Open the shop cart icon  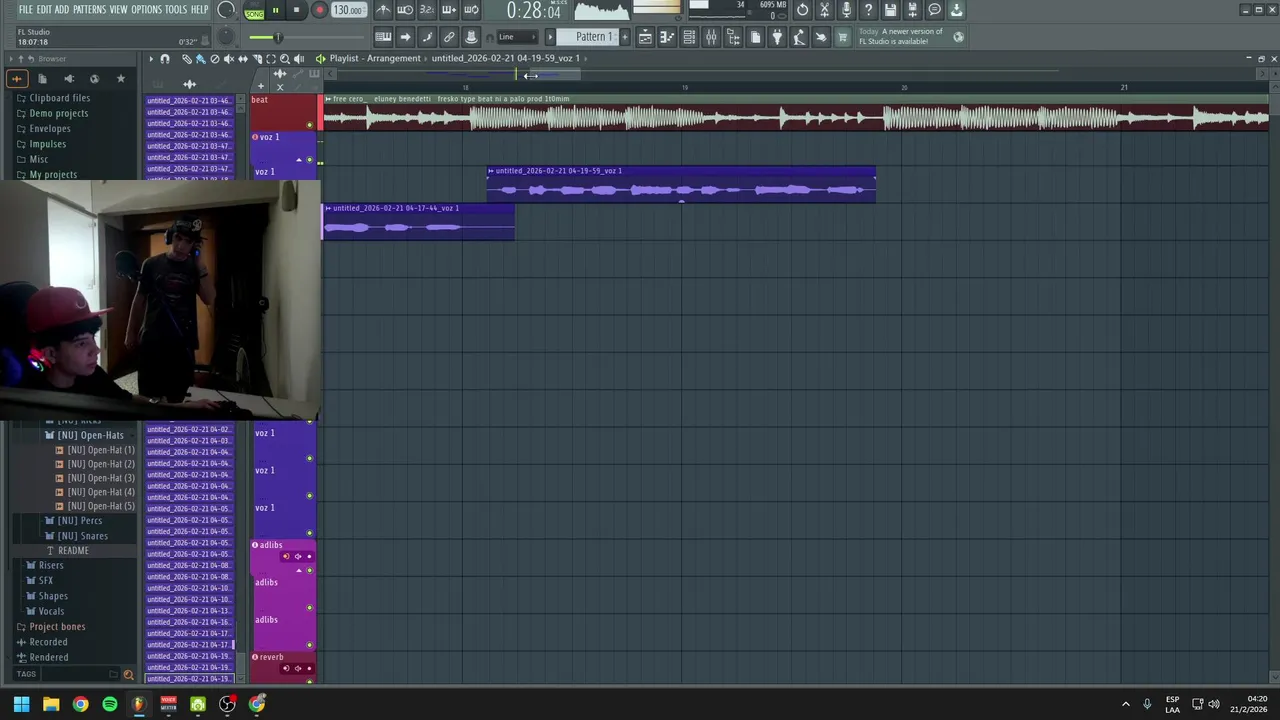[x=842, y=37]
